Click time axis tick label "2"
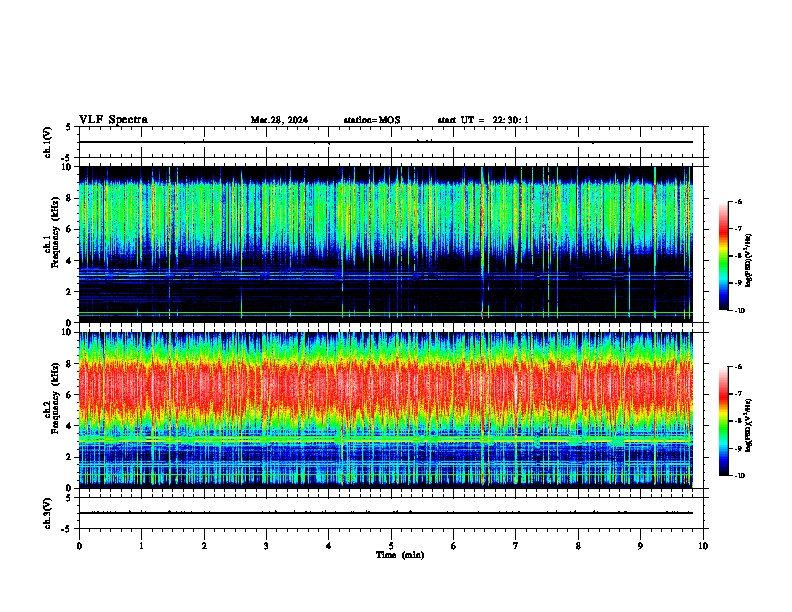 (x=204, y=546)
